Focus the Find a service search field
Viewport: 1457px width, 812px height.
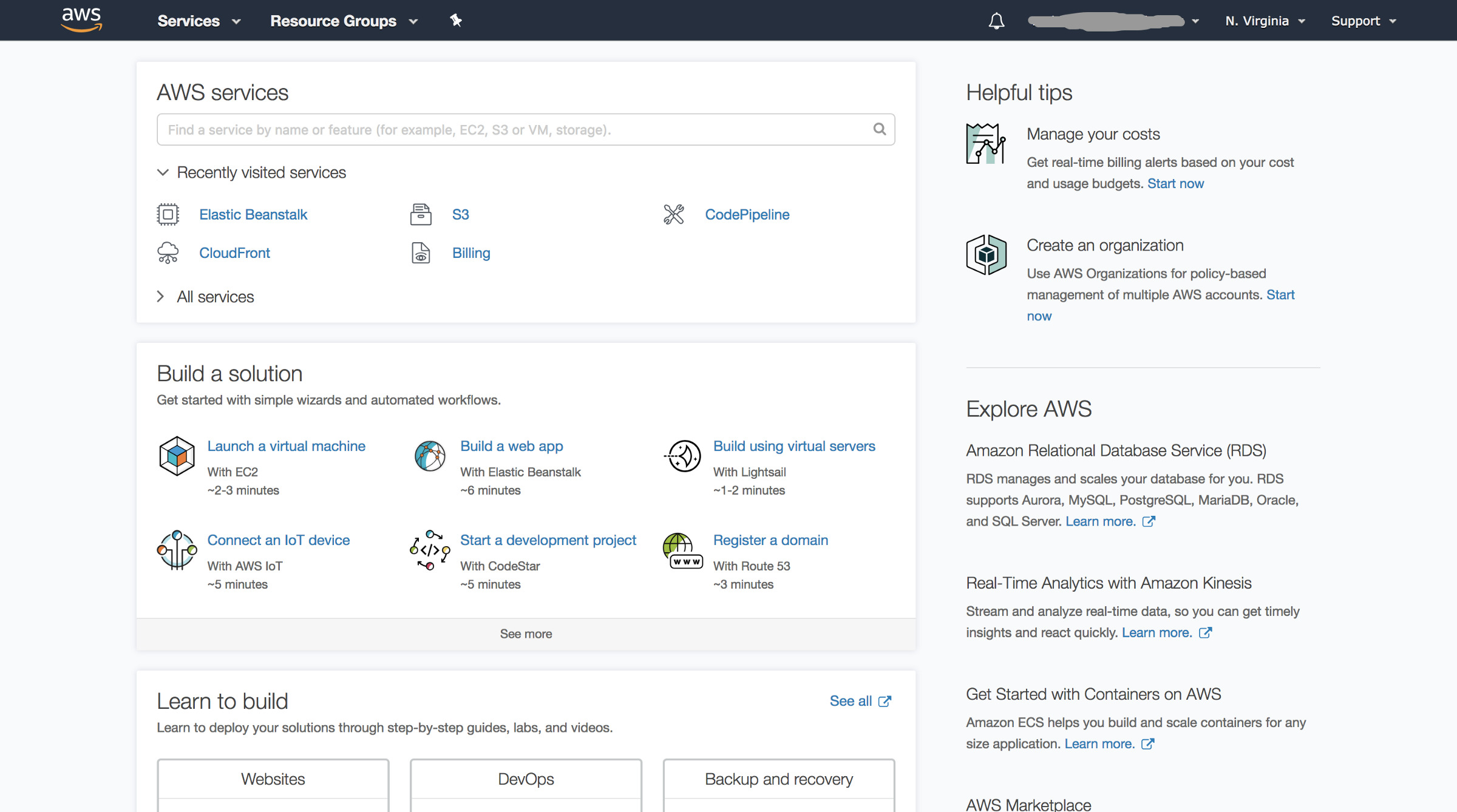click(x=526, y=129)
